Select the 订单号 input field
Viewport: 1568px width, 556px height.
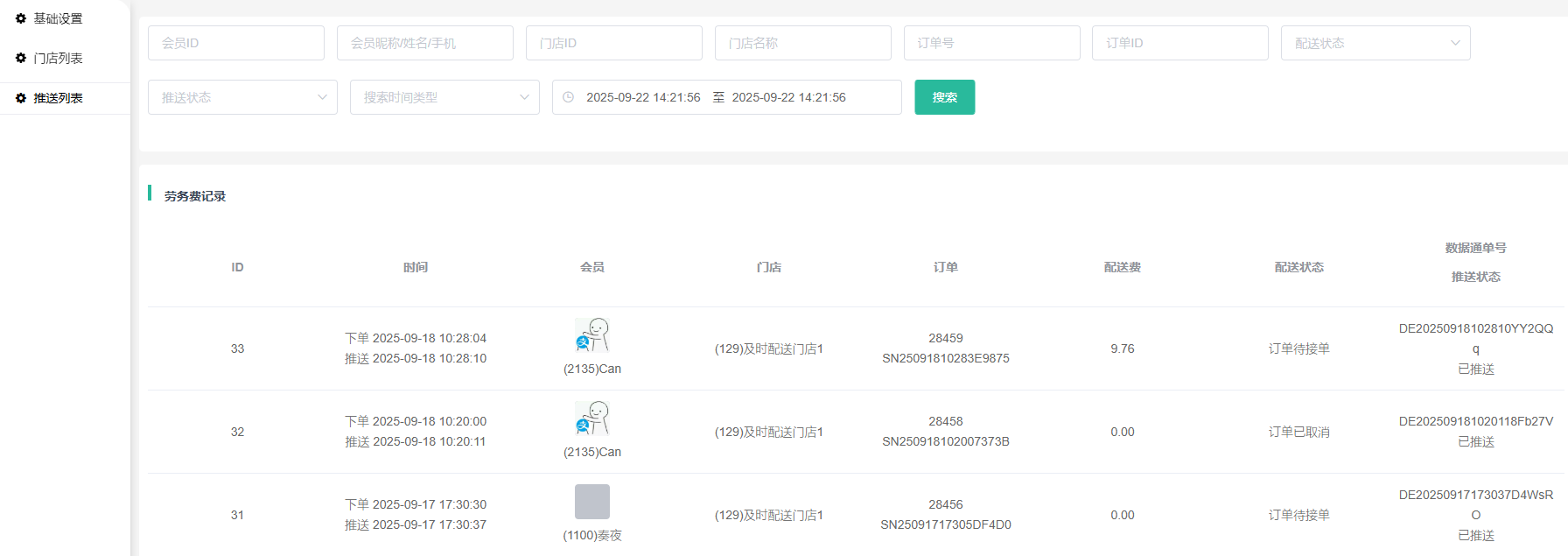tap(992, 43)
